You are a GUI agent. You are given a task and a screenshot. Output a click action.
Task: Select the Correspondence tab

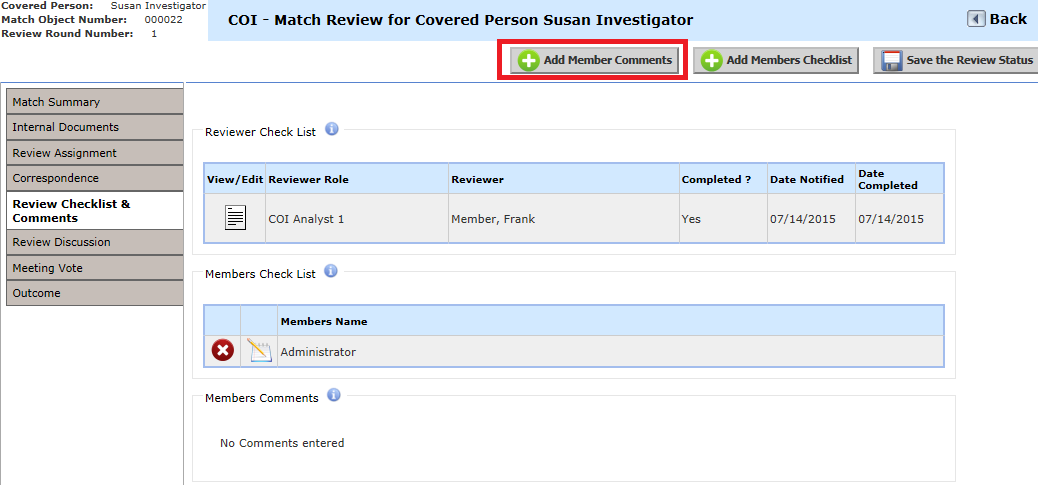click(x=95, y=178)
